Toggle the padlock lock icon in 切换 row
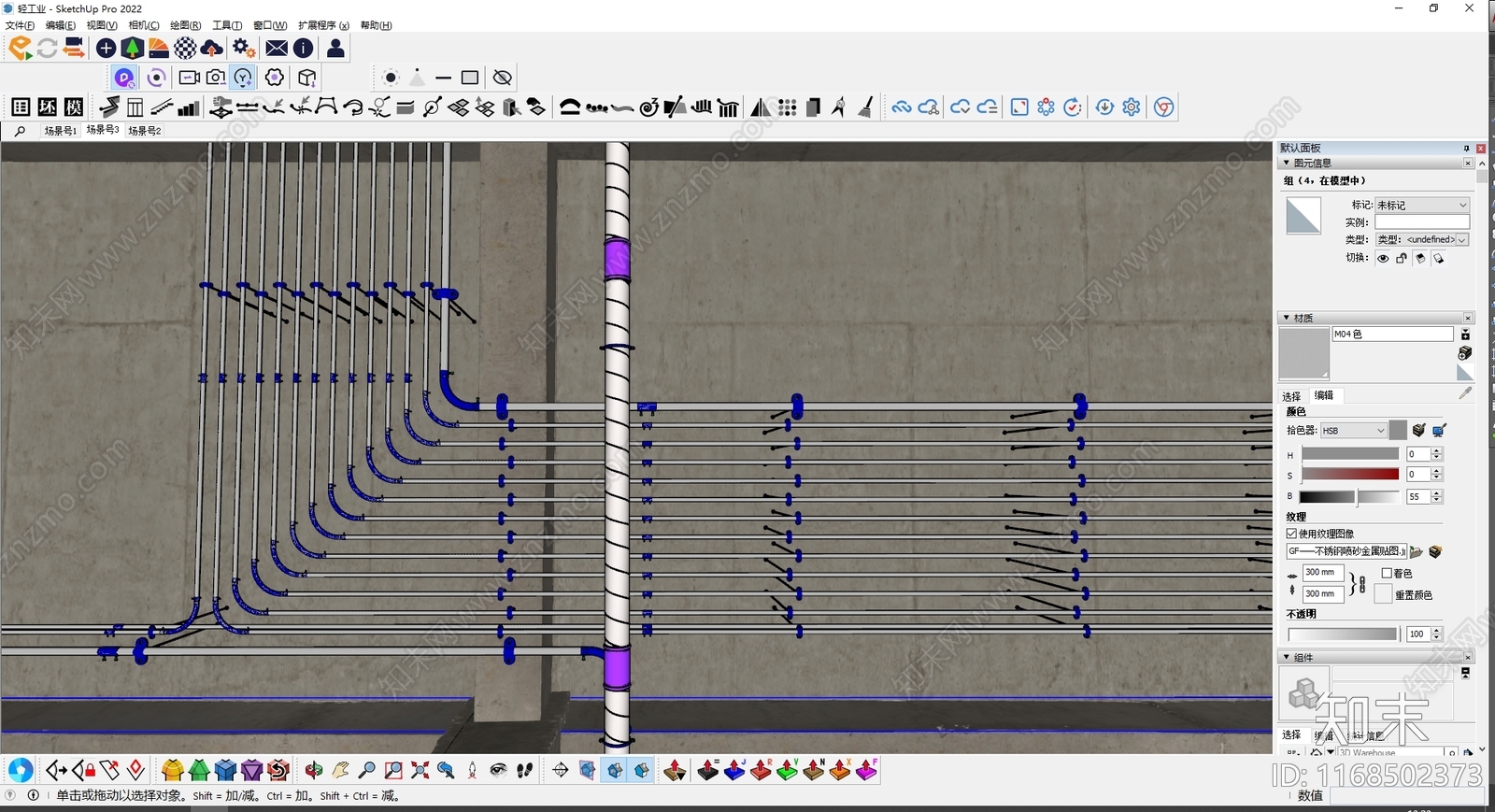Viewport: 1495px width, 812px height. click(x=1402, y=259)
